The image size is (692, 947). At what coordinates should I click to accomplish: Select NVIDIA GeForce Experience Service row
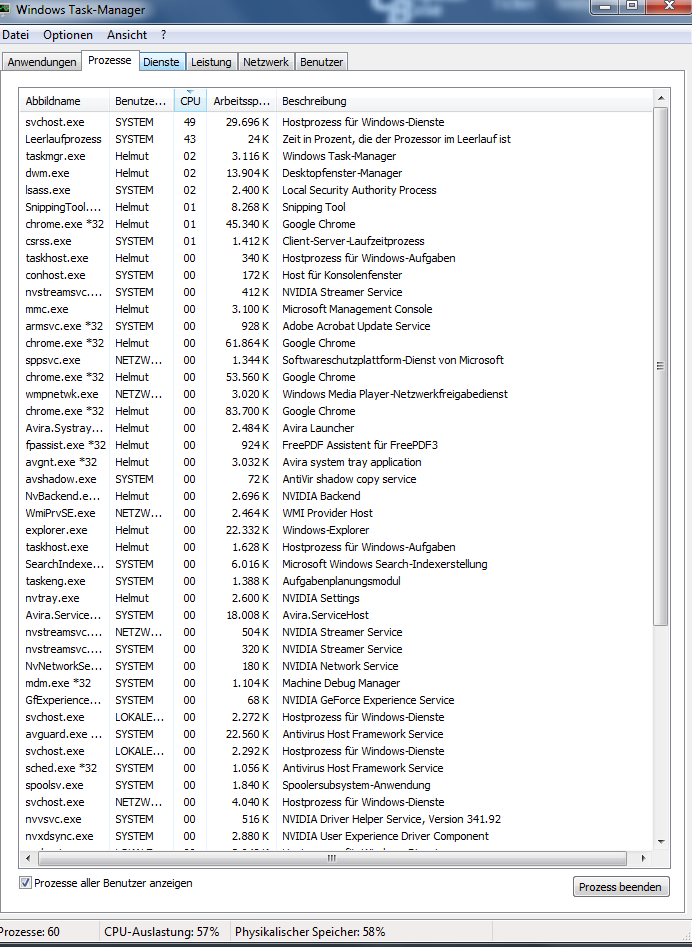pyautogui.click(x=336, y=700)
